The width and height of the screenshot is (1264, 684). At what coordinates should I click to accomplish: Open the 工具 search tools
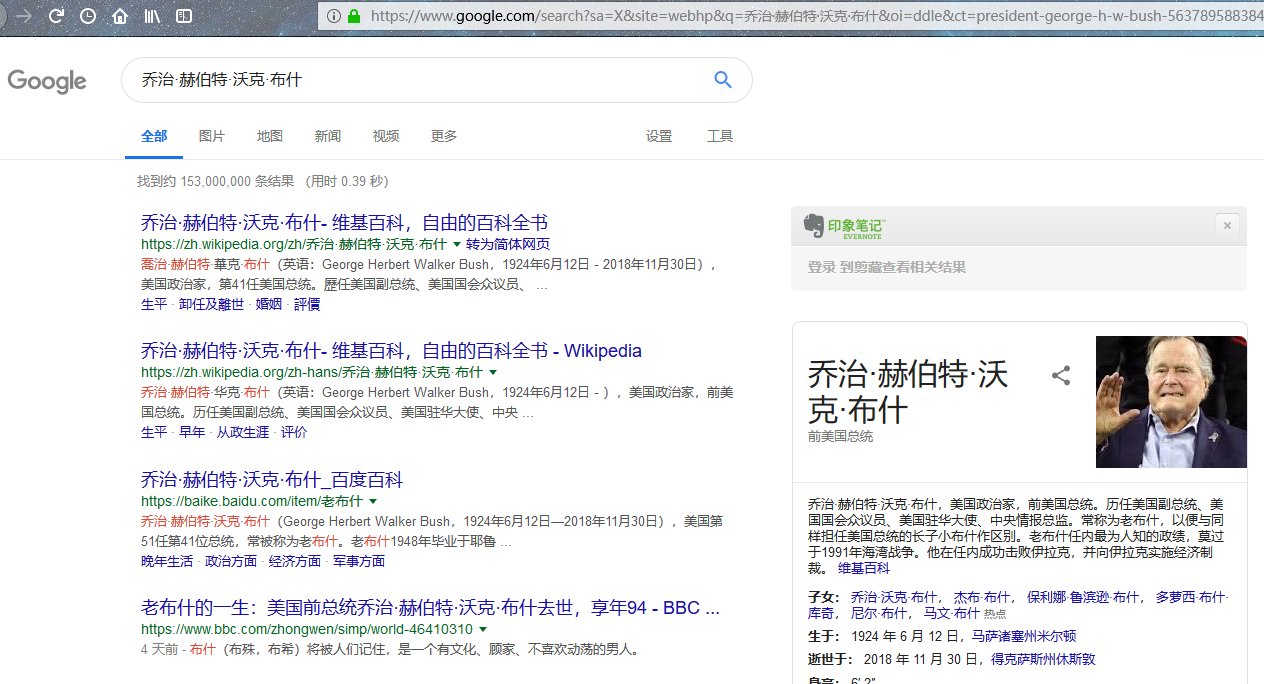(720, 136)
